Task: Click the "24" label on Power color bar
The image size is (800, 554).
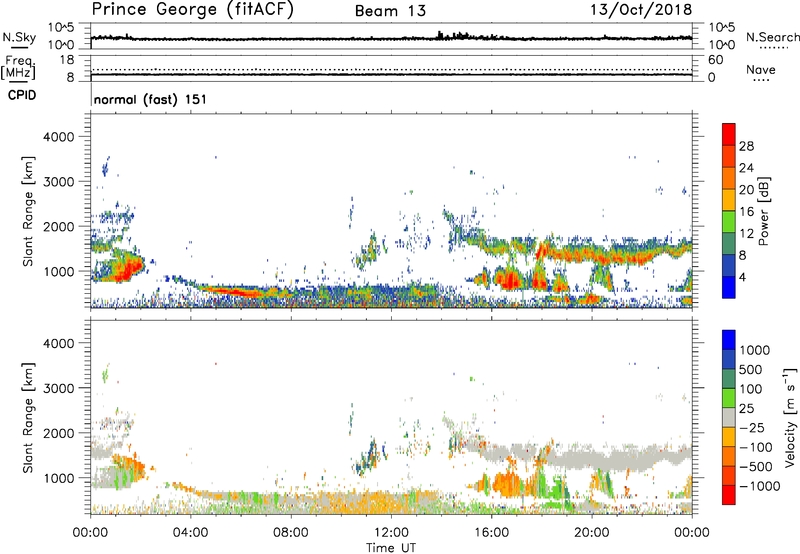Action: click(x=746, y=168)
